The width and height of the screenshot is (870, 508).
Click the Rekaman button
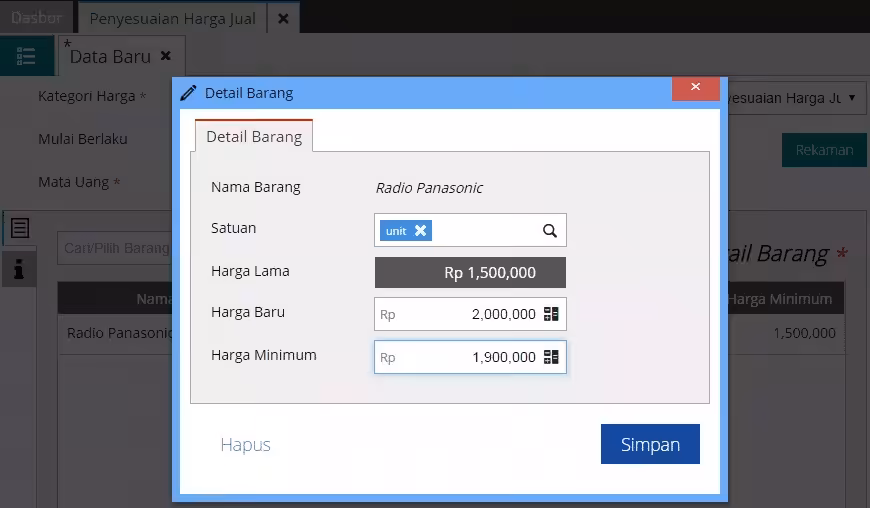(x=824, y=150)
